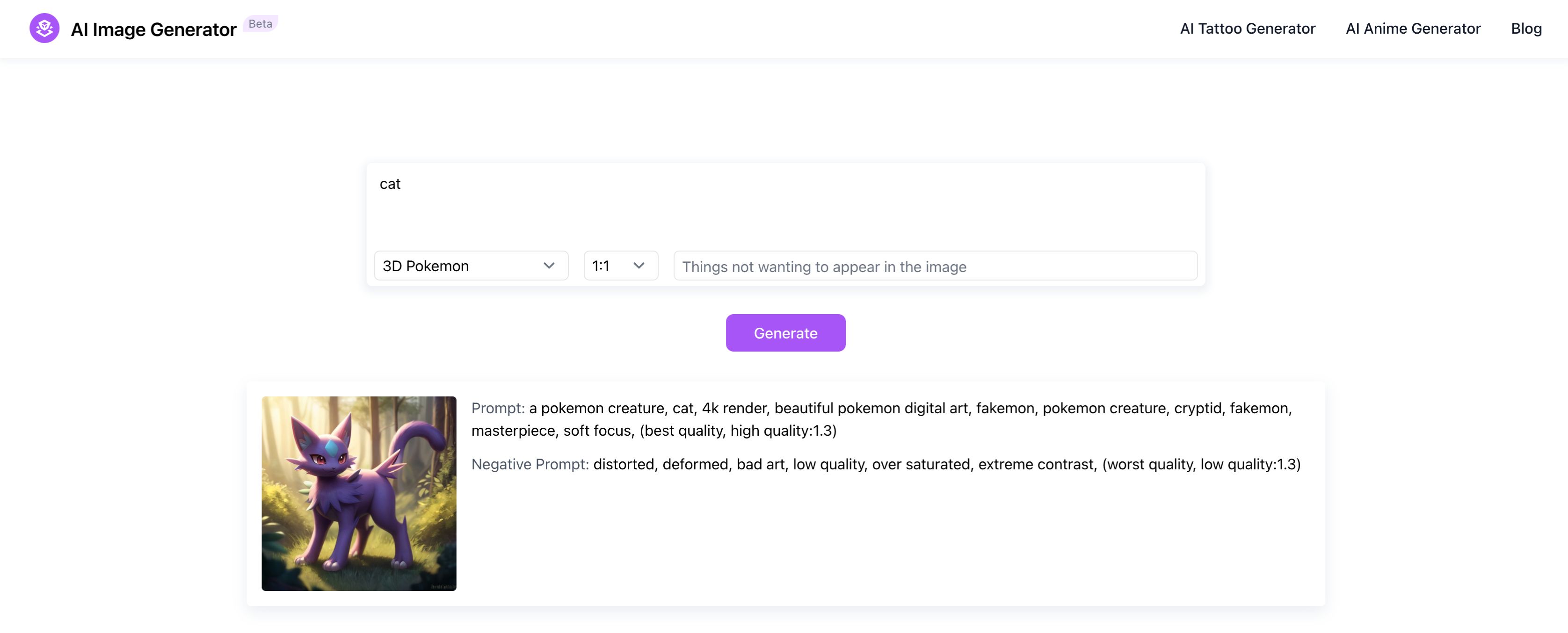Open the AI Tattoo Generator page
This screenshot has height=633, width=1568.
(x=1247, y=29)
